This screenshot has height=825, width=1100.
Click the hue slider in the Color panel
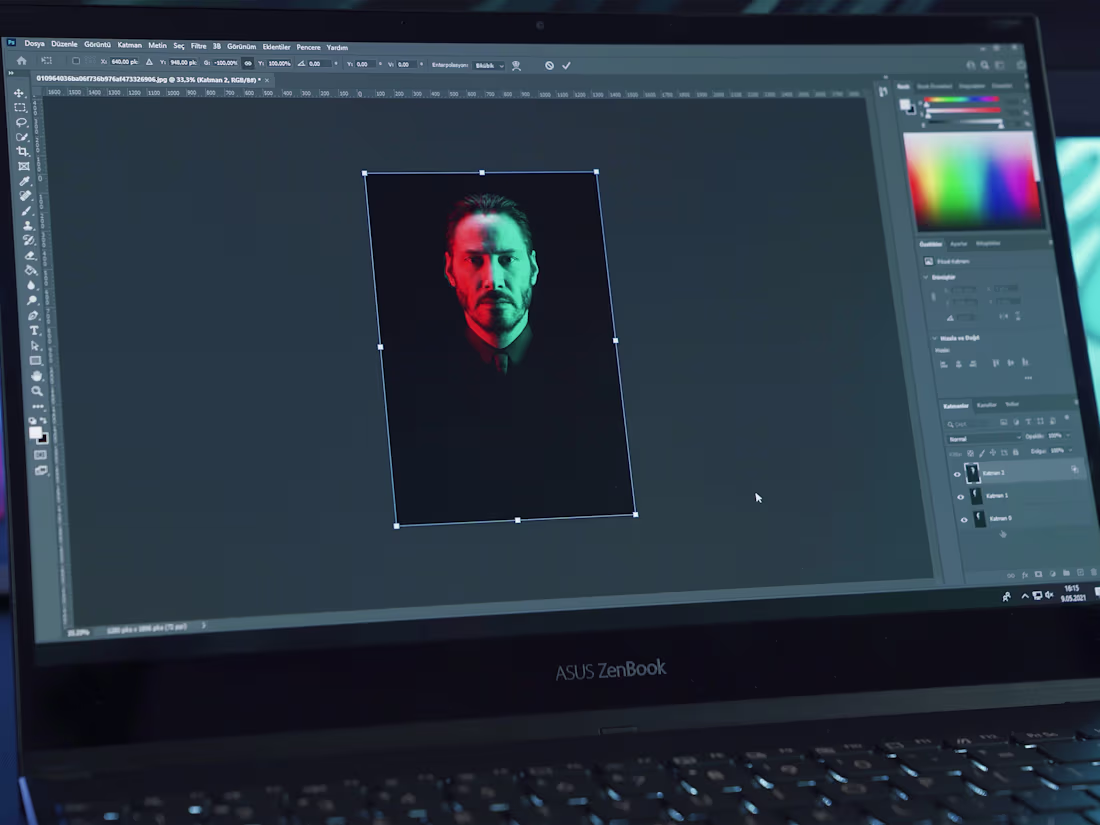click(x=962, y=100)
